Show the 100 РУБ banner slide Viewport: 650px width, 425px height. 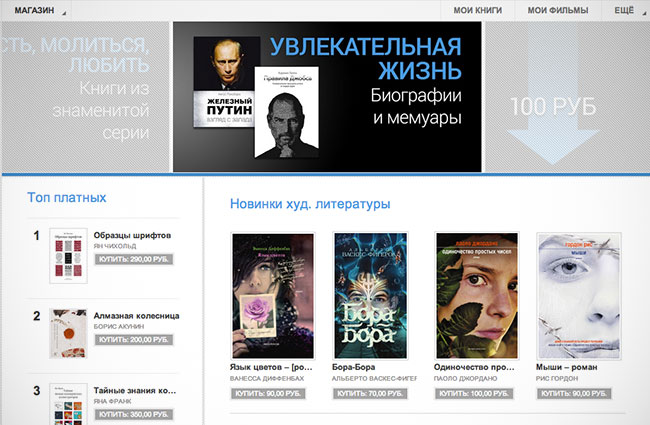[568, 97]
